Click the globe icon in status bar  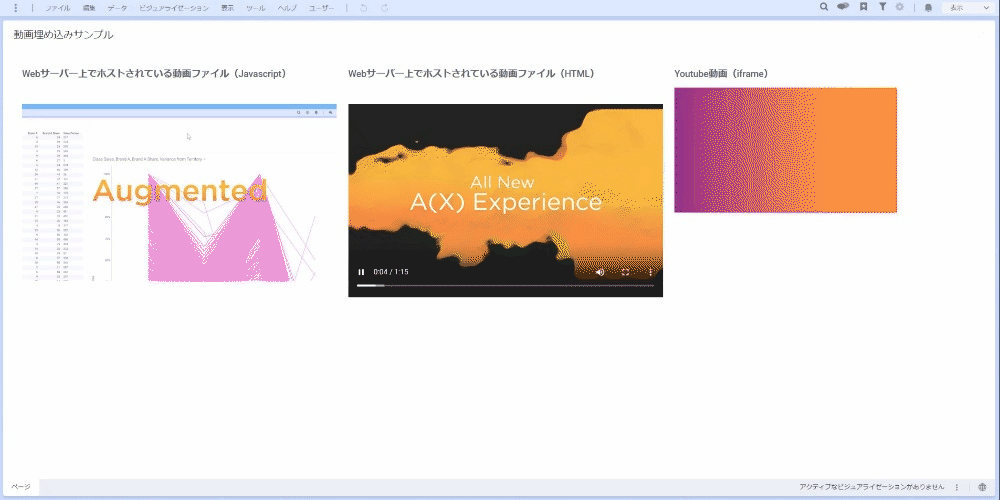(982, 487)
